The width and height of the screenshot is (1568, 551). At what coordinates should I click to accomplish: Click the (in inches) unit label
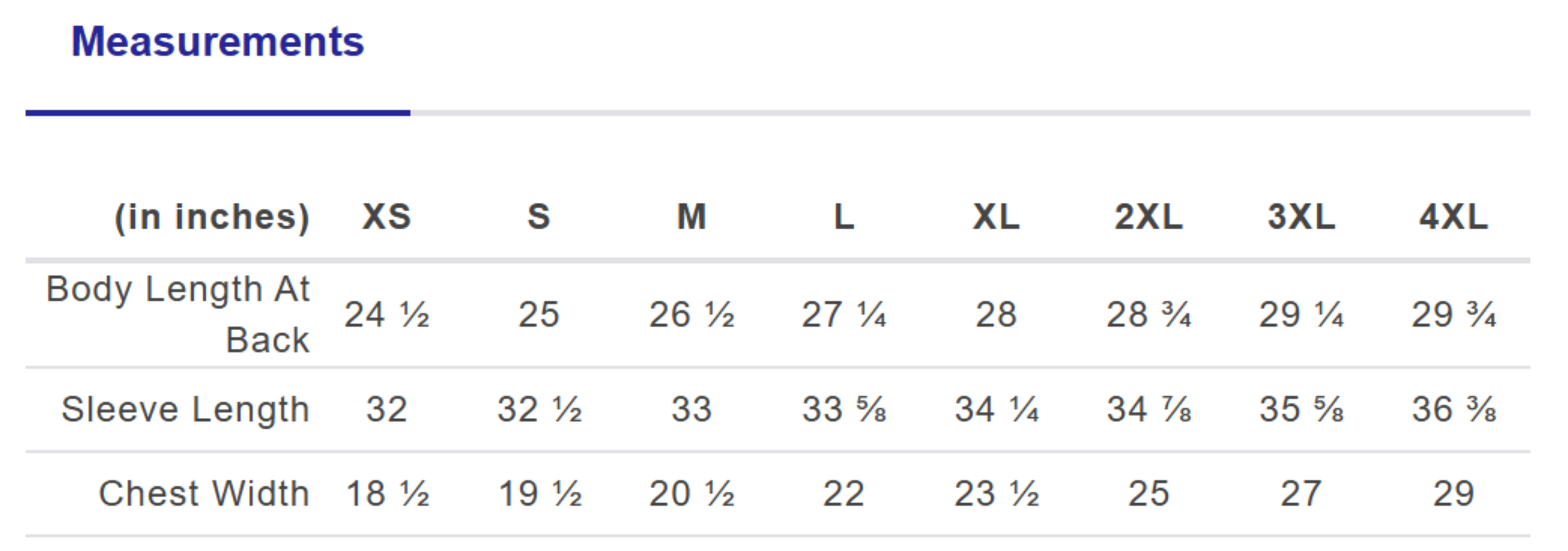coord(212,218)
